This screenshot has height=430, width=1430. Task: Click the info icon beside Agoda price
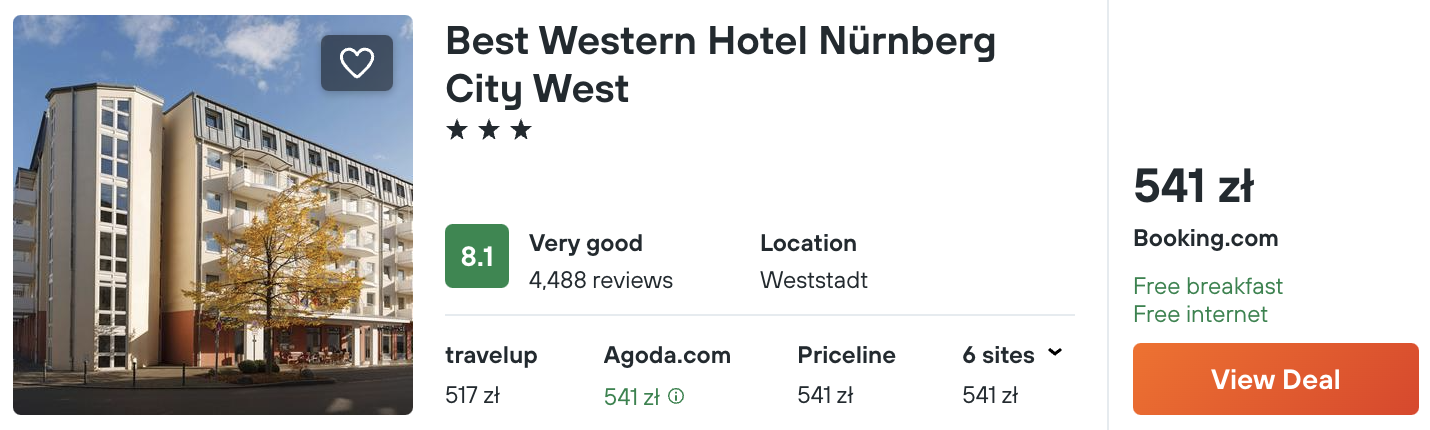click(x=676, y=396)
